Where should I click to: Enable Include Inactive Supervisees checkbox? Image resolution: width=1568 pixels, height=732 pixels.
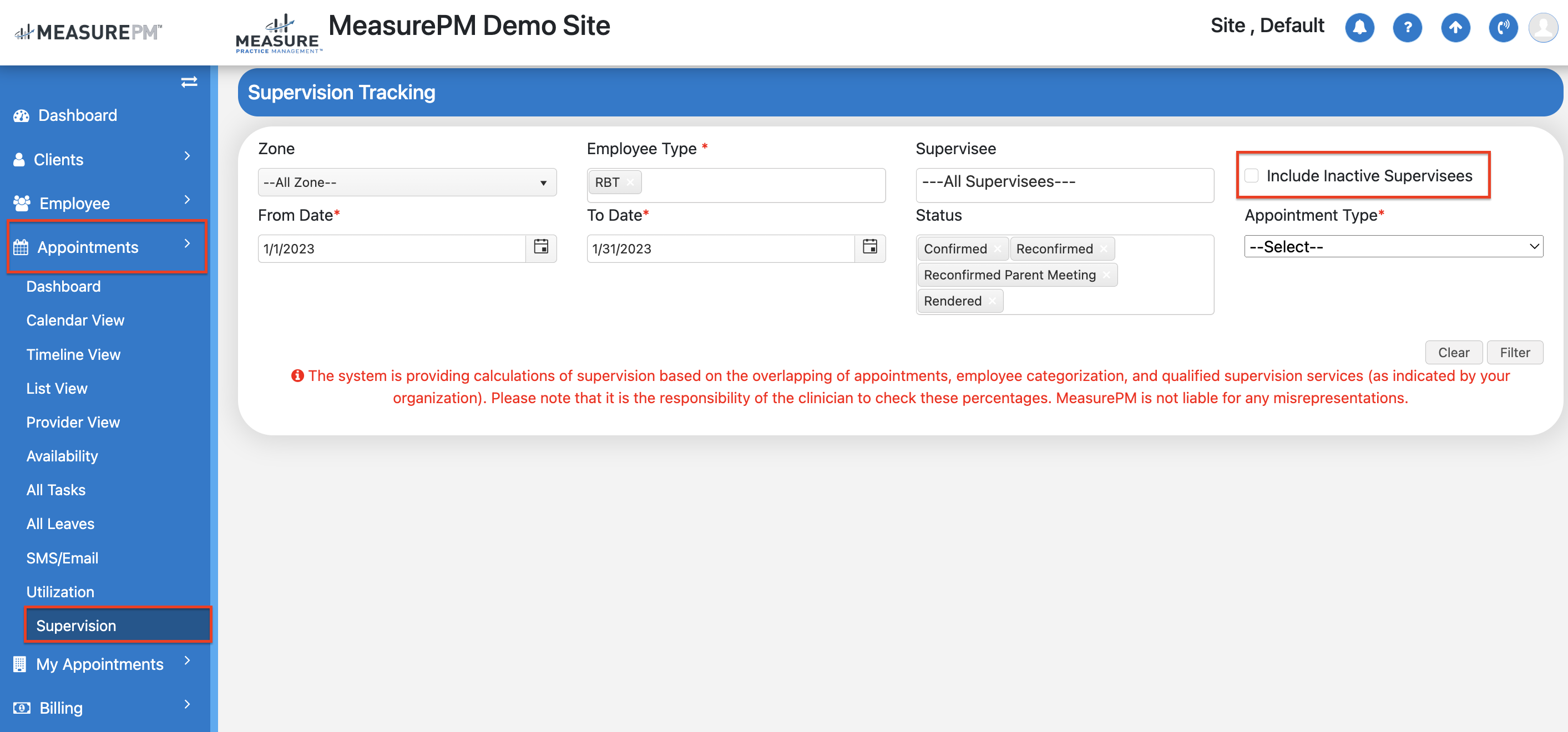coord(1252,176)
